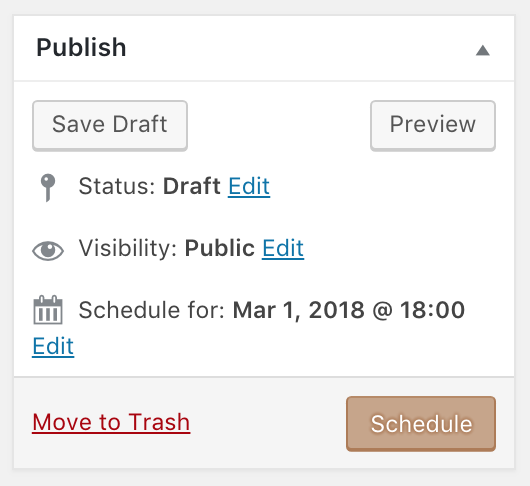
Task: Click the Save Draft button
Action: coord(110,125)
